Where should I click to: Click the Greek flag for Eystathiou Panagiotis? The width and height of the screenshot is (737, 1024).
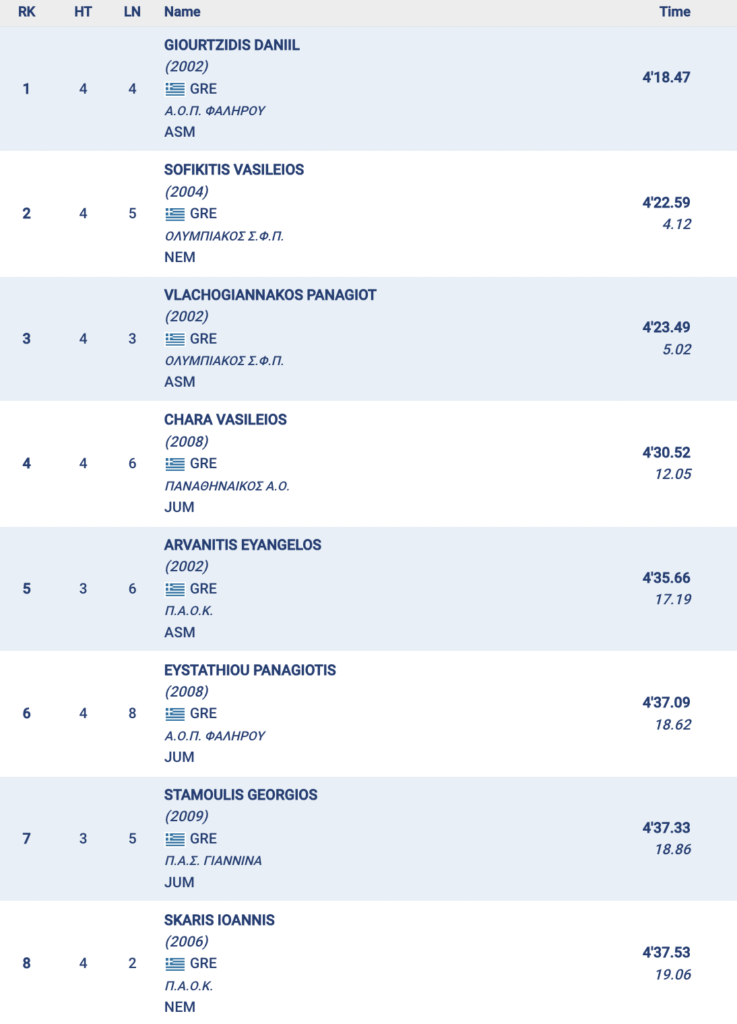[x=175, y=714]
